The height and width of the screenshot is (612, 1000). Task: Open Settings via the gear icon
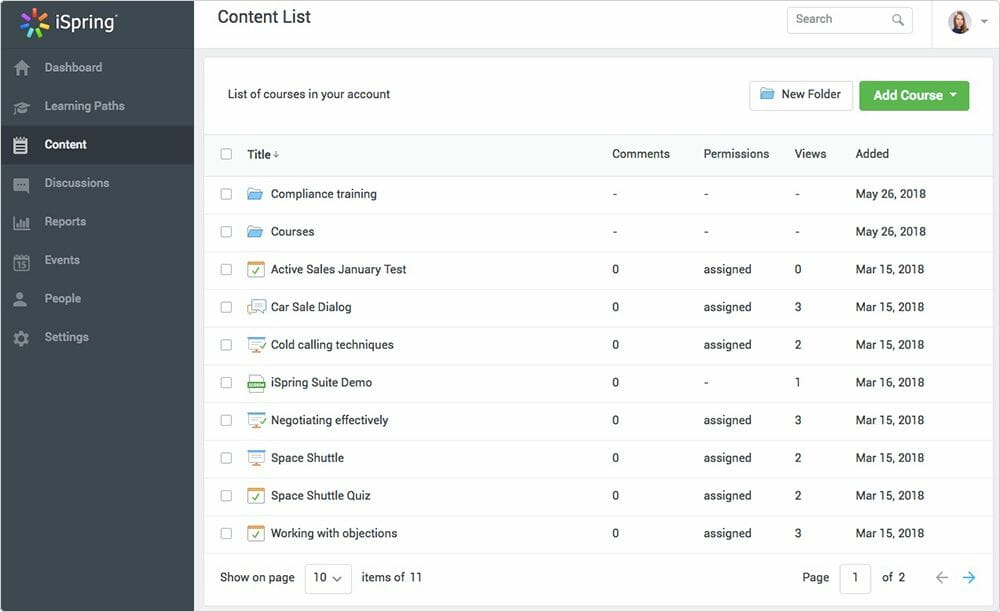(21, 337)
